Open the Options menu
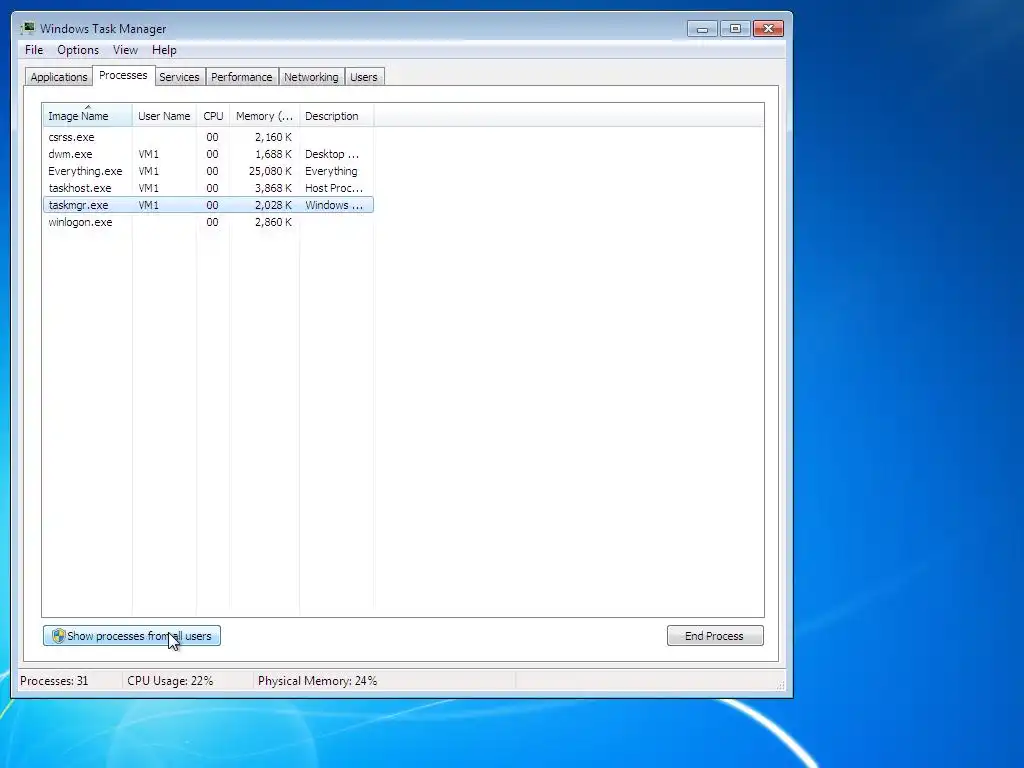This screenshot has height=768, width=1024. [78, 50]
